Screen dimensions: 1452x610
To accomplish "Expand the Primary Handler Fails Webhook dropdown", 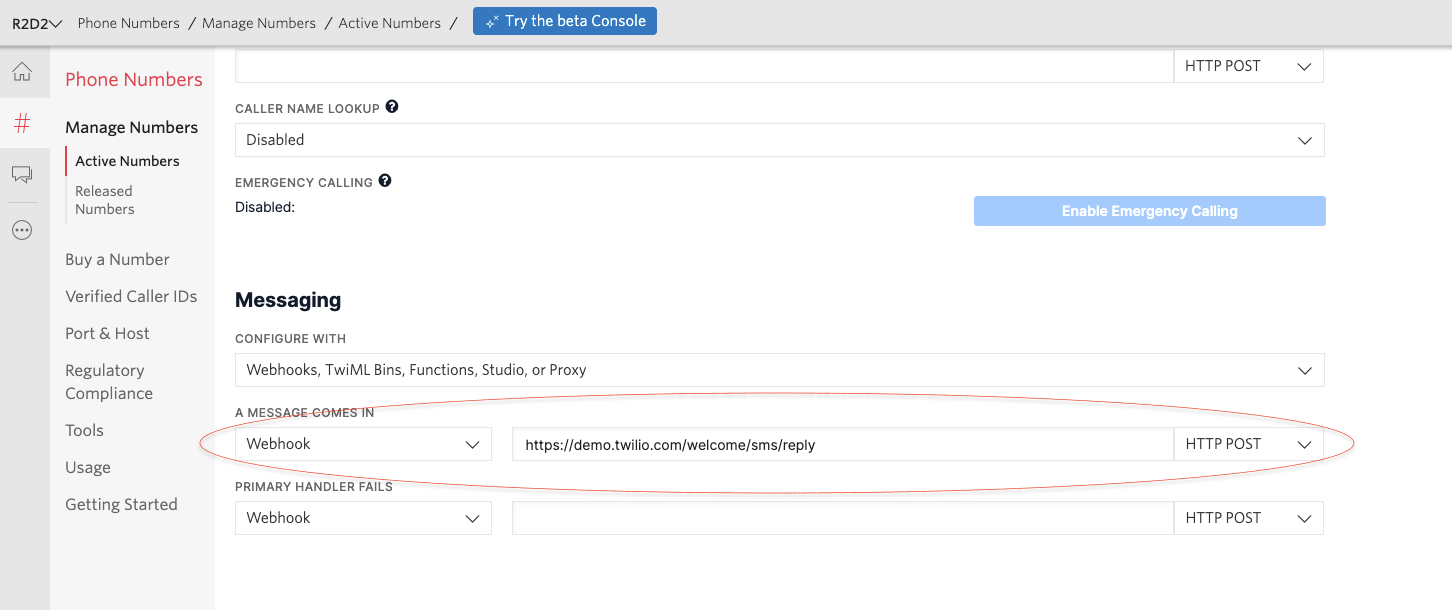I will 363,517.
